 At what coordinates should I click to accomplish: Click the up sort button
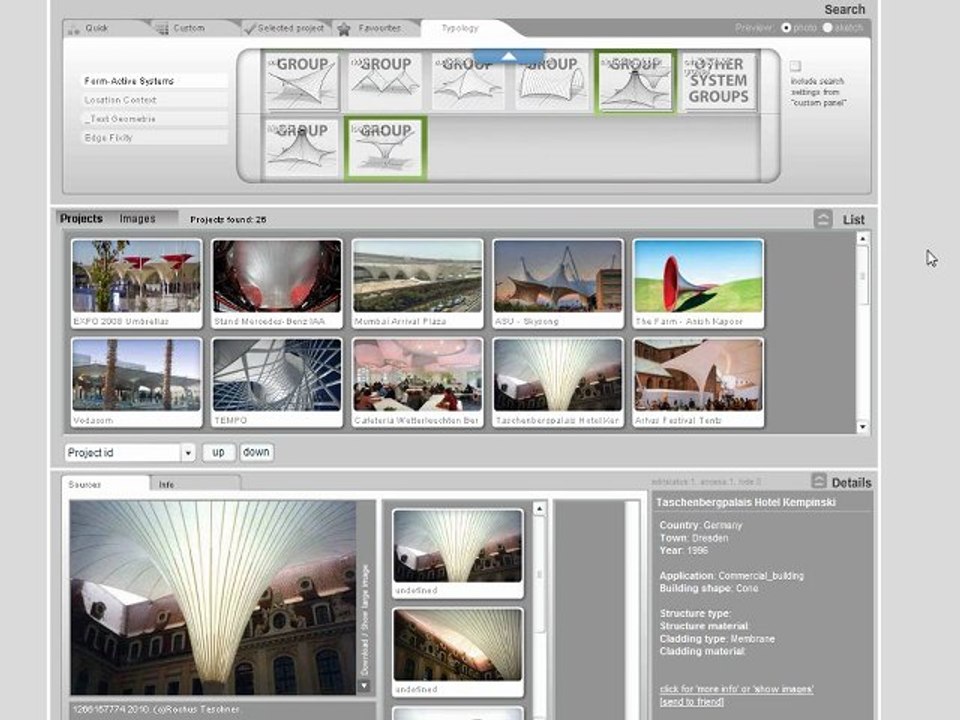pos(218,452)
